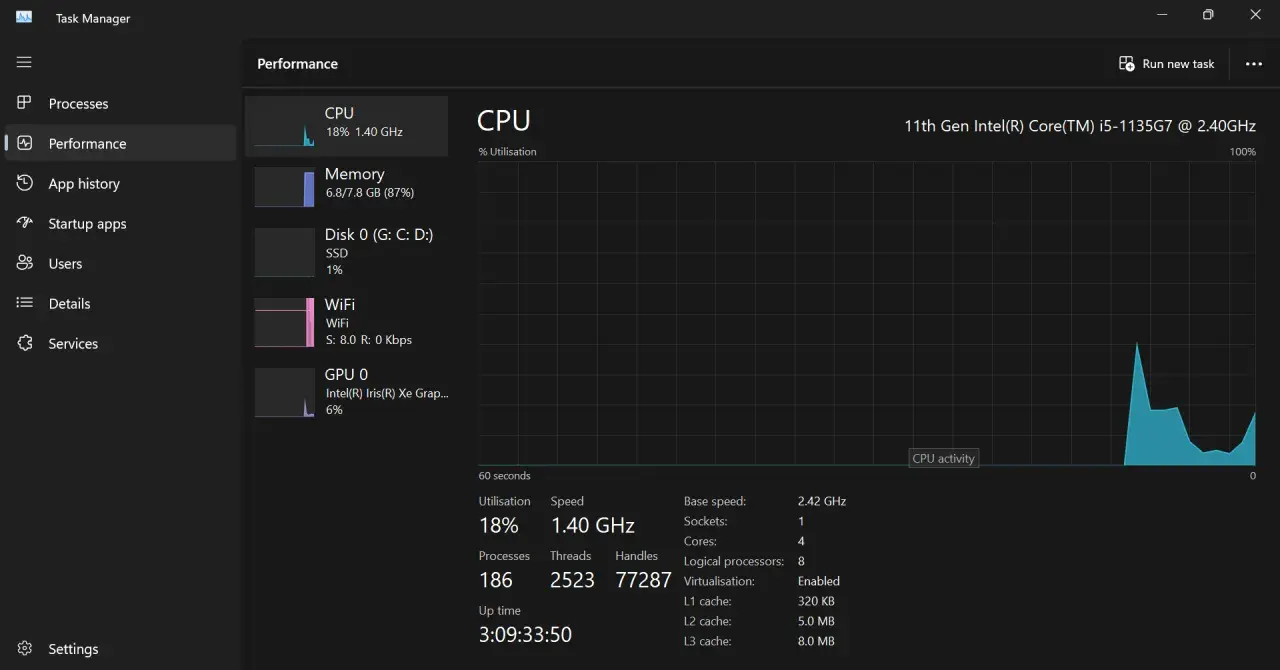1280x670 pixels.
Task: Click the 2.42 GHz base speed value
Action: point(822,501)
